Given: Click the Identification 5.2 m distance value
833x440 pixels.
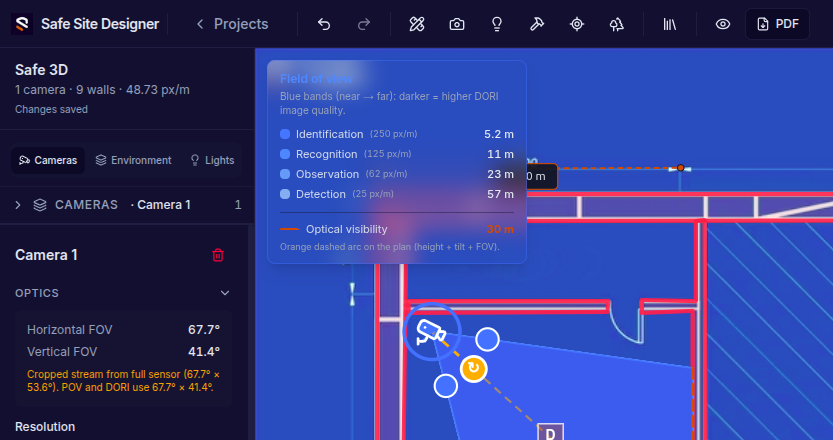Looking at the screenshot, I should pyautogui.click(x=499, y=134).
